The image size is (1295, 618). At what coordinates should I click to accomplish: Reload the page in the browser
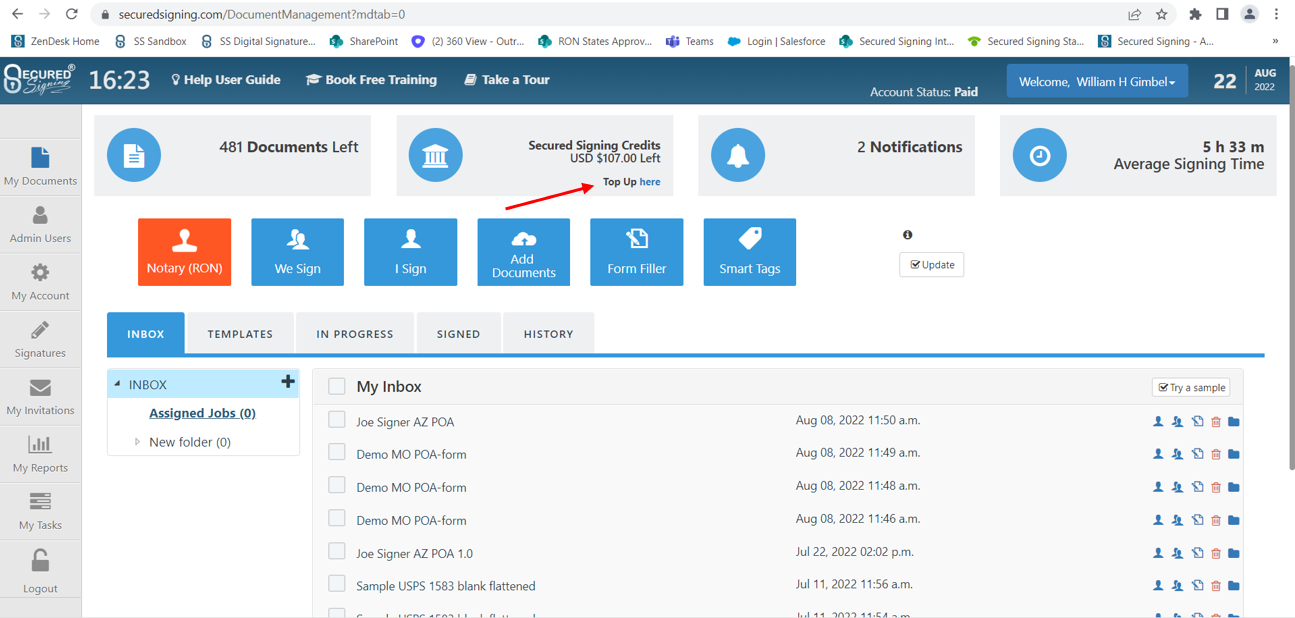[71, 14]
